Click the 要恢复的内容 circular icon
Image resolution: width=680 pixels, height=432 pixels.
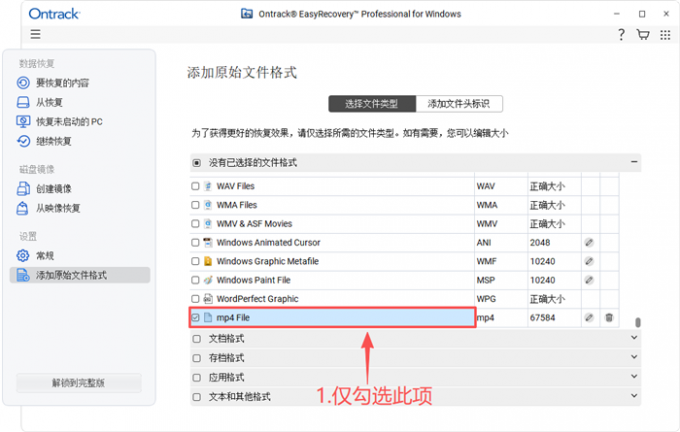23,83
